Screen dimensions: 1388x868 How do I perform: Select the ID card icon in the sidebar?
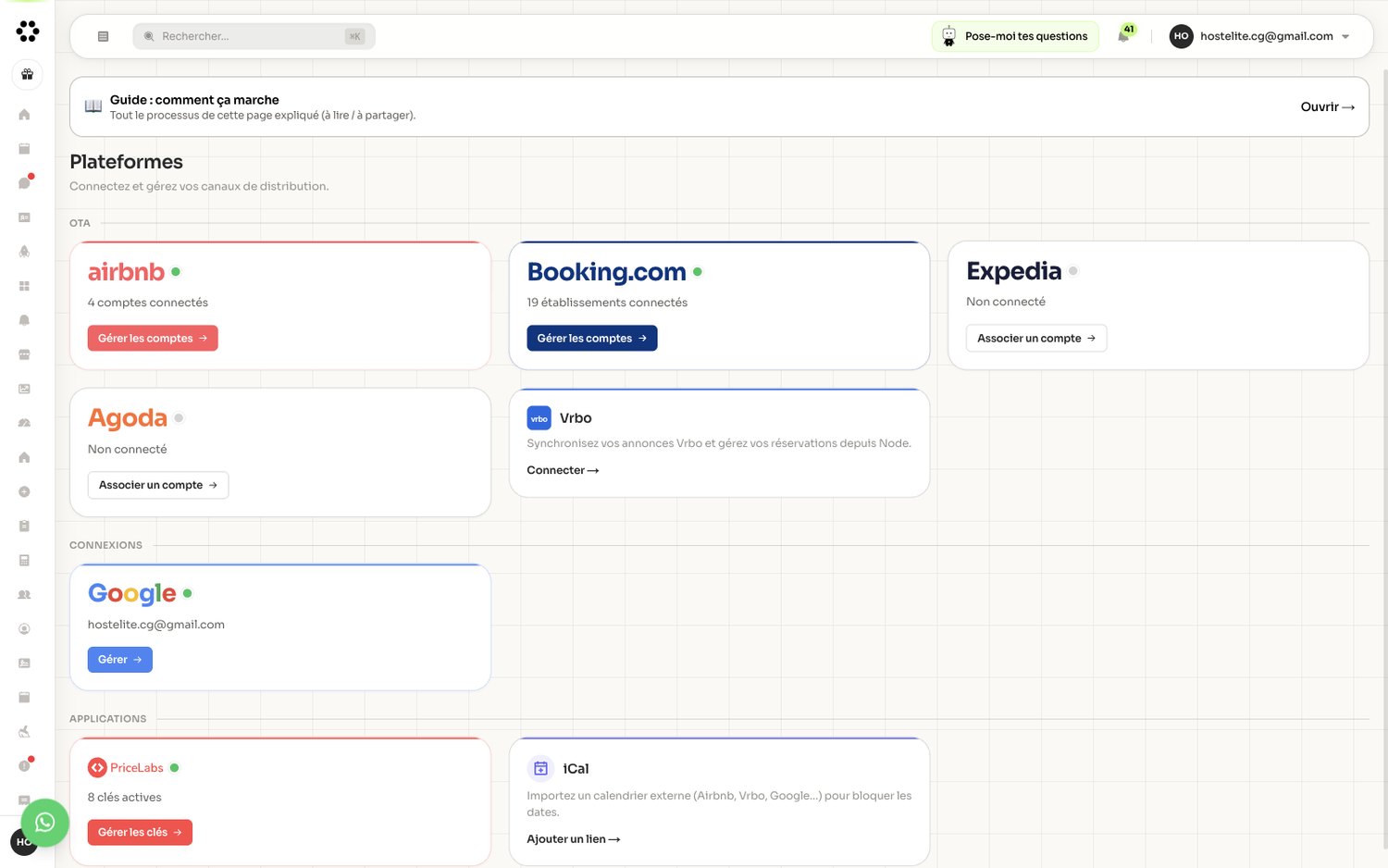(24, 217)
